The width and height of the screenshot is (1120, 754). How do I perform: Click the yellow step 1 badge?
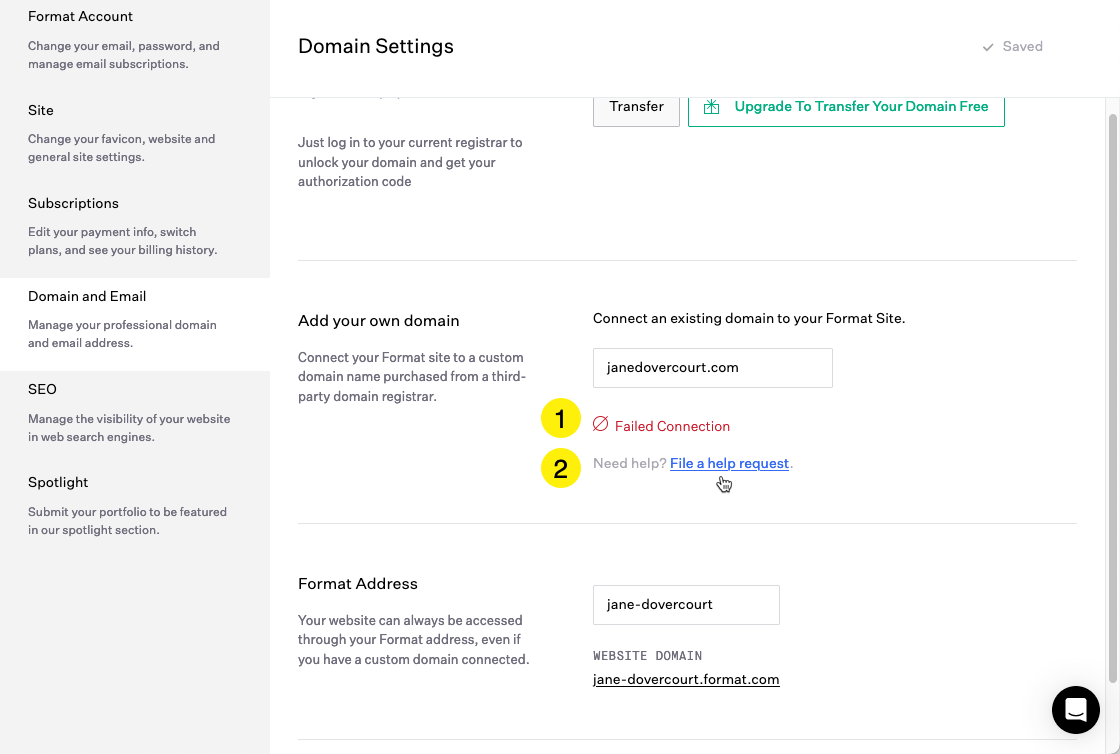tap(561, 419)
